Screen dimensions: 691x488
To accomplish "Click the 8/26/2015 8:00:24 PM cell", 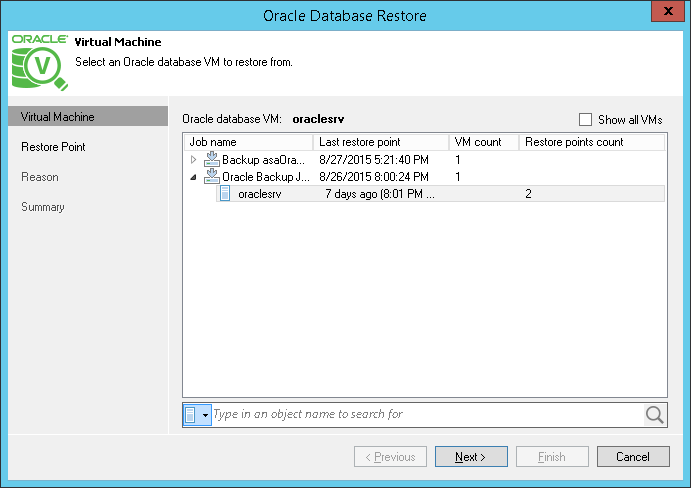I will pyautogui.click(x=374, y=176).
